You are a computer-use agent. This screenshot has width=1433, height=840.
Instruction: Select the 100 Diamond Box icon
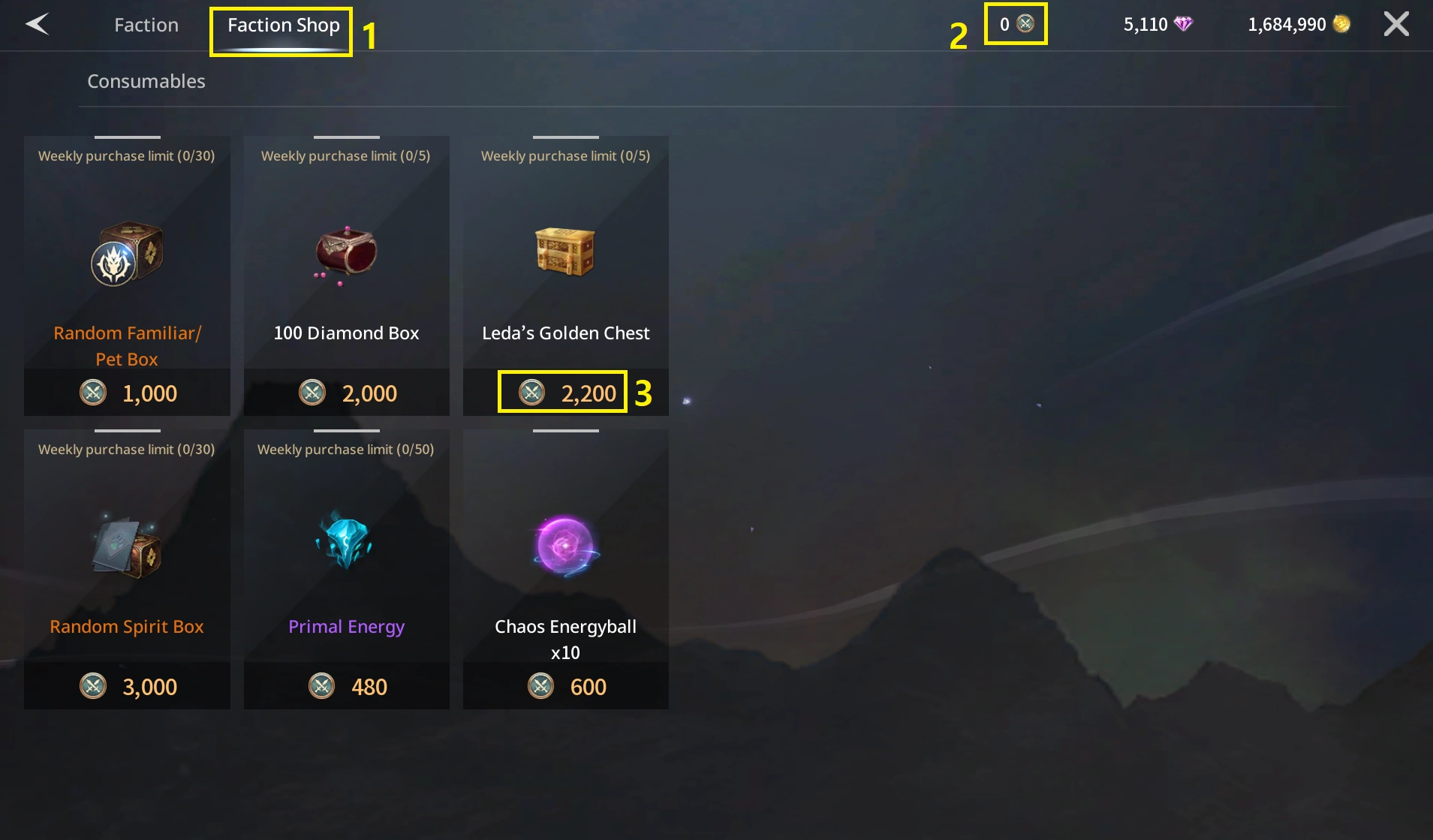tap(346, 254)
